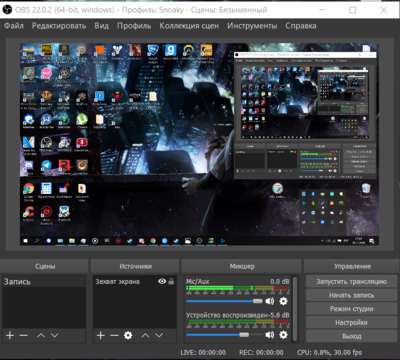Screen dimensions: 400x360
Task: Open Настройки from the Управление panel
Action: tap(351, 322)
